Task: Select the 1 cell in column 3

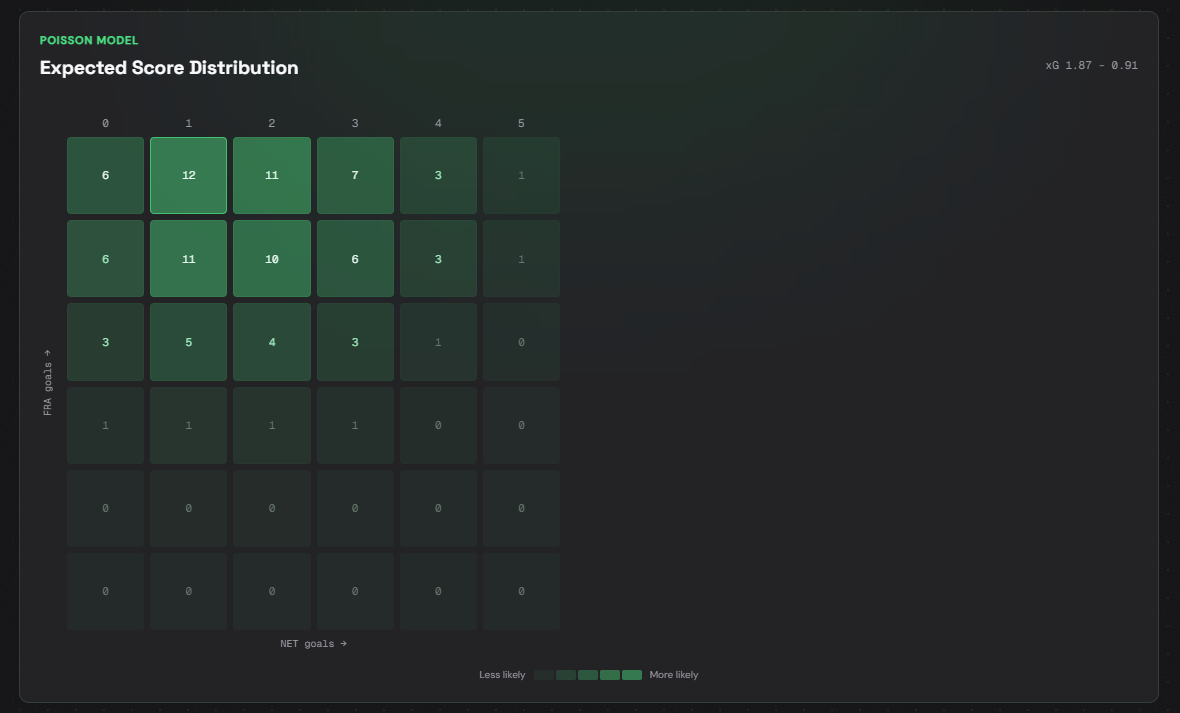Action: pyautogui.click(x=355, y=425)
